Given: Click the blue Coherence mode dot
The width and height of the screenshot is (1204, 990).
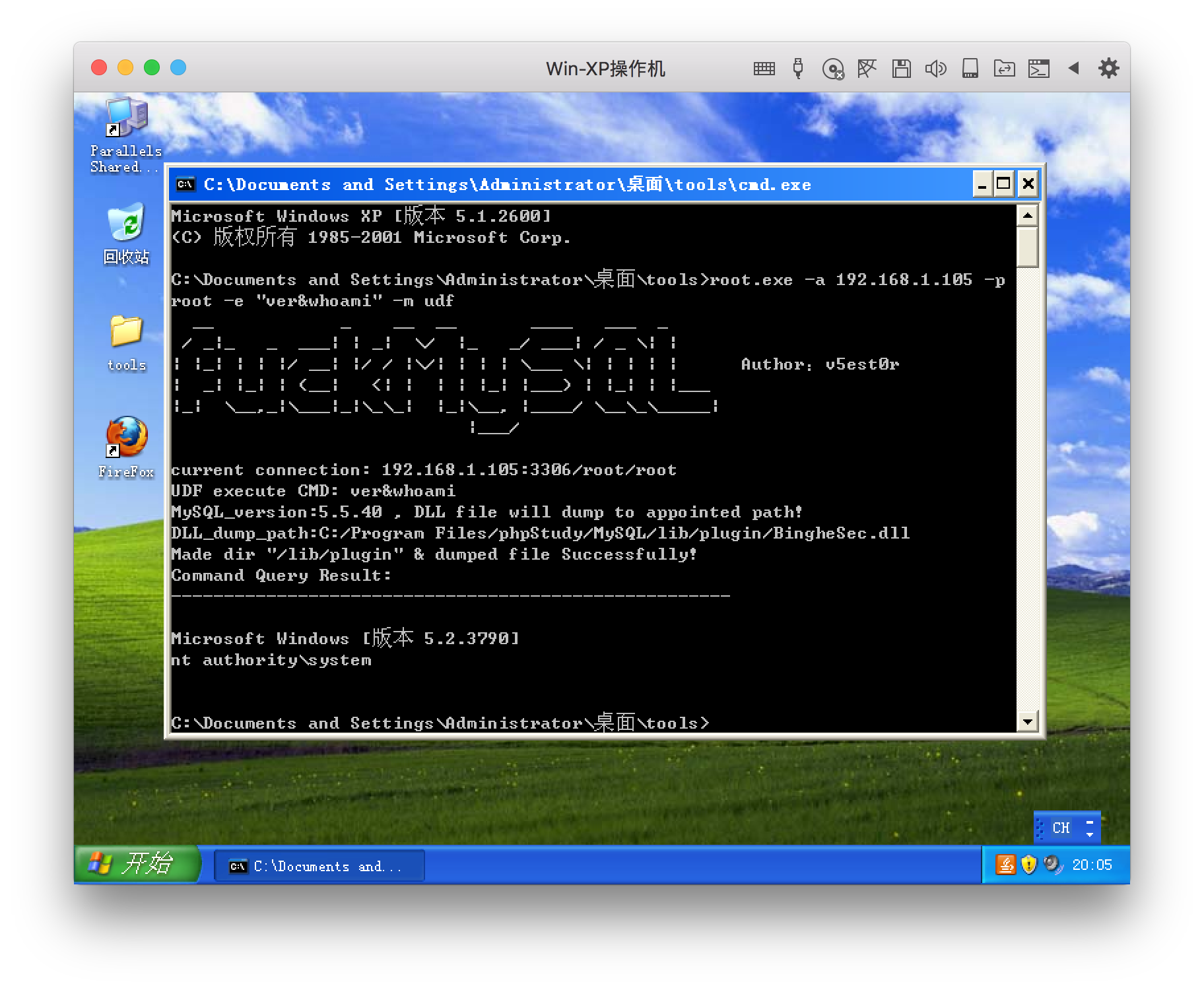Looking at the screenshot, I should tap(178, 67).
